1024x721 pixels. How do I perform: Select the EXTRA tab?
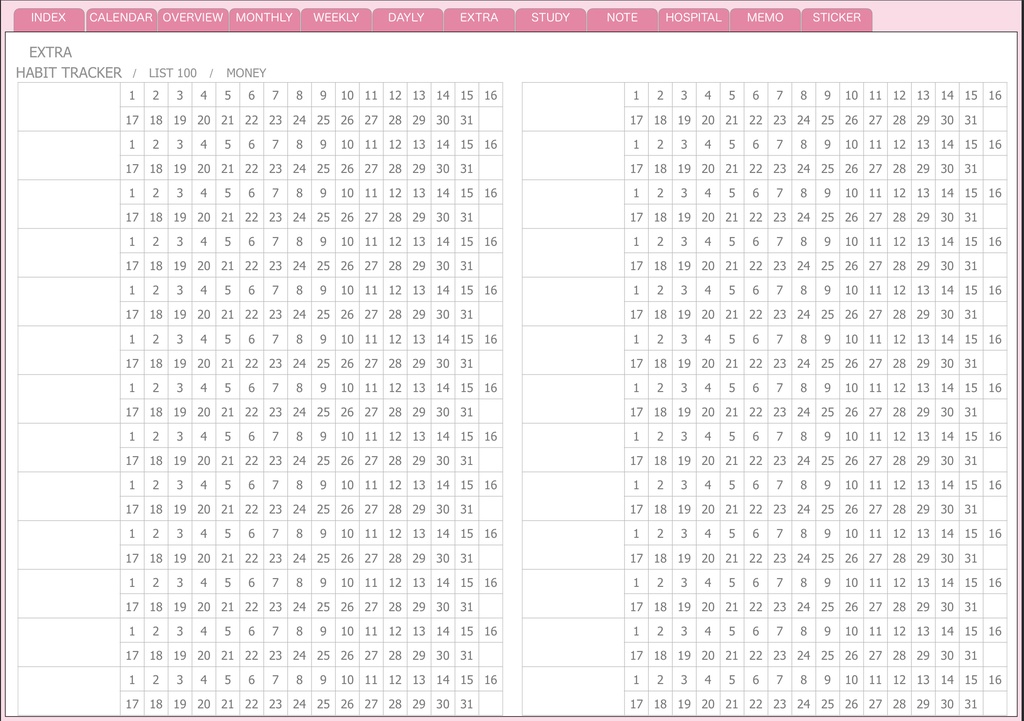(x=479, y=18)
